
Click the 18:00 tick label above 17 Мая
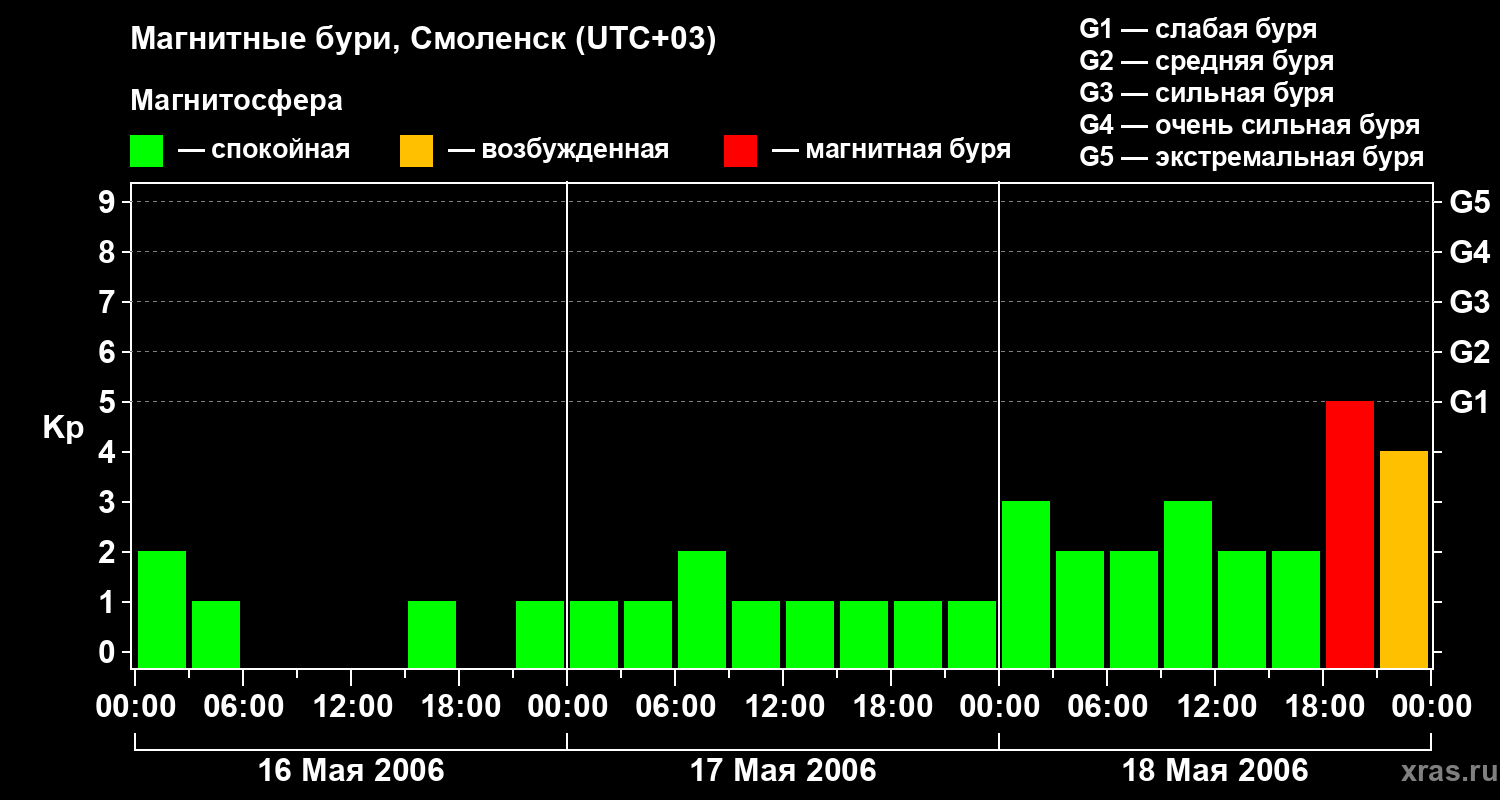click(891, 707)
